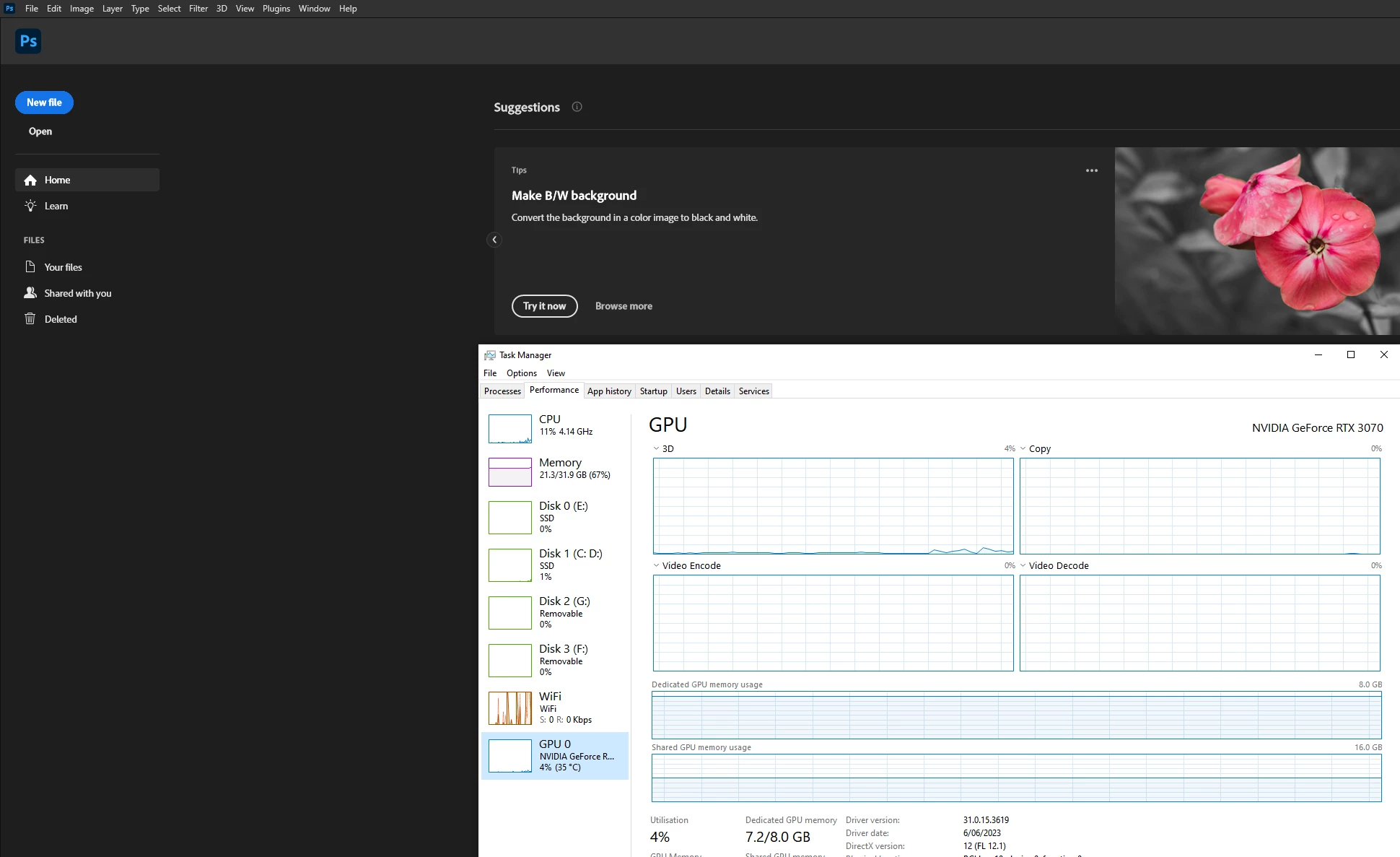Click the Shared with you people icon
1400x857 pixels.
coord(30,293)
